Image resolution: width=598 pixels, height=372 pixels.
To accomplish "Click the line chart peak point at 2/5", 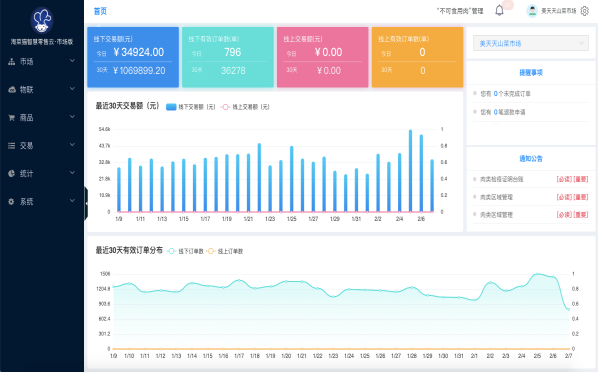I will pyautogui.click(x=537, y=274).
